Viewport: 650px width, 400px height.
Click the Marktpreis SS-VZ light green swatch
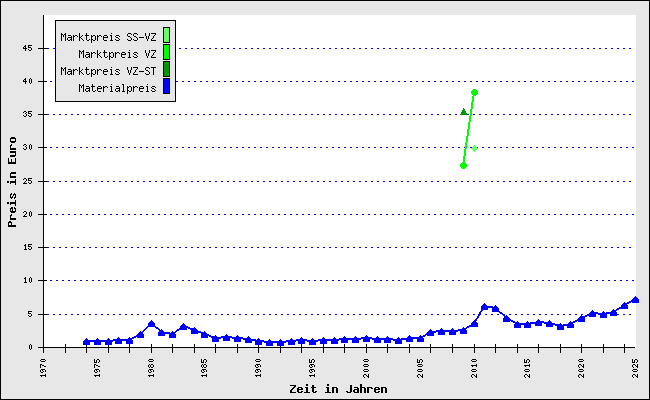point(166,35)
